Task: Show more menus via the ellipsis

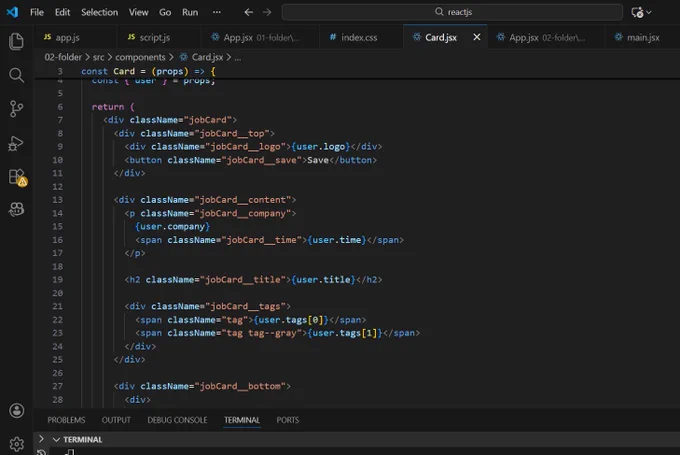Action: tap(217, 12)
